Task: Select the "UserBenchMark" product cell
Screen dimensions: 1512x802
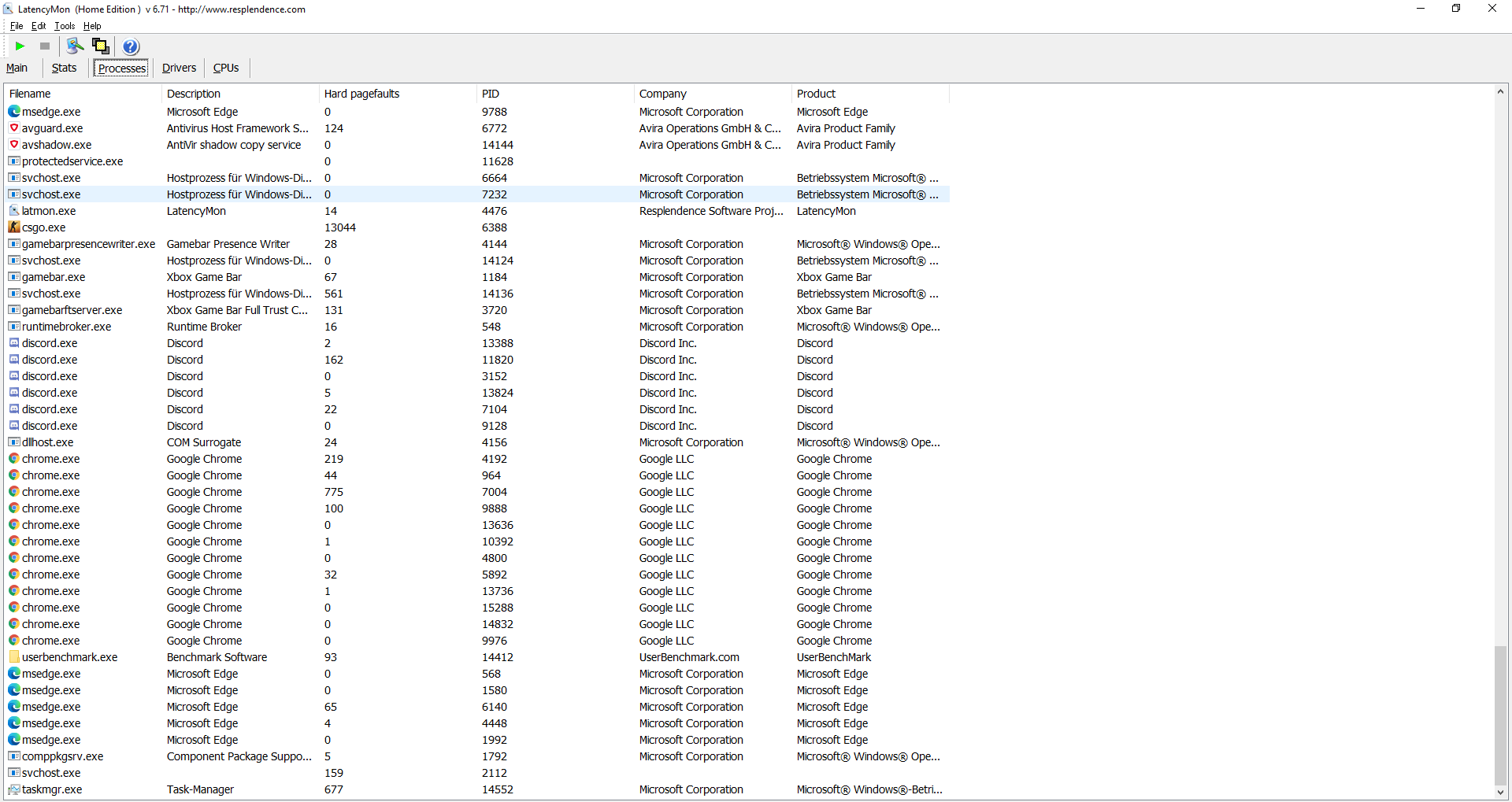Action: pyautogui.click(x=834, y=657)
